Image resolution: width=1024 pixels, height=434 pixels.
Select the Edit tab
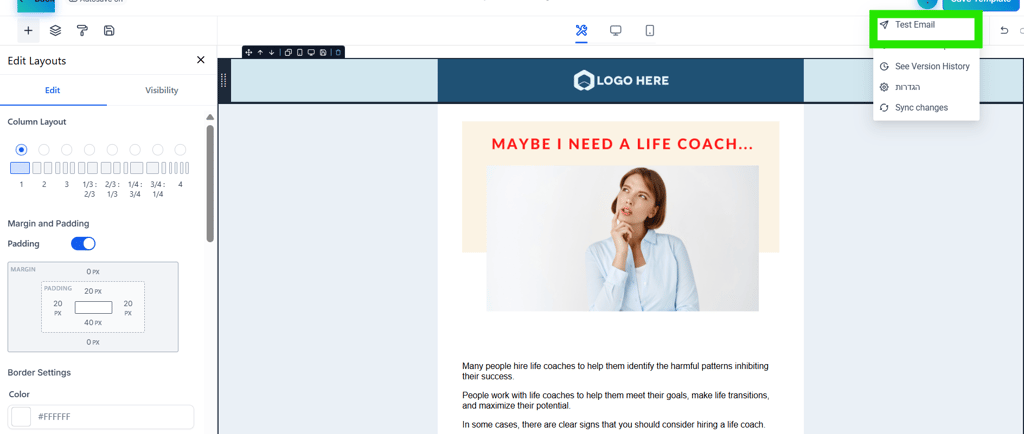click(x=53, y=90)
